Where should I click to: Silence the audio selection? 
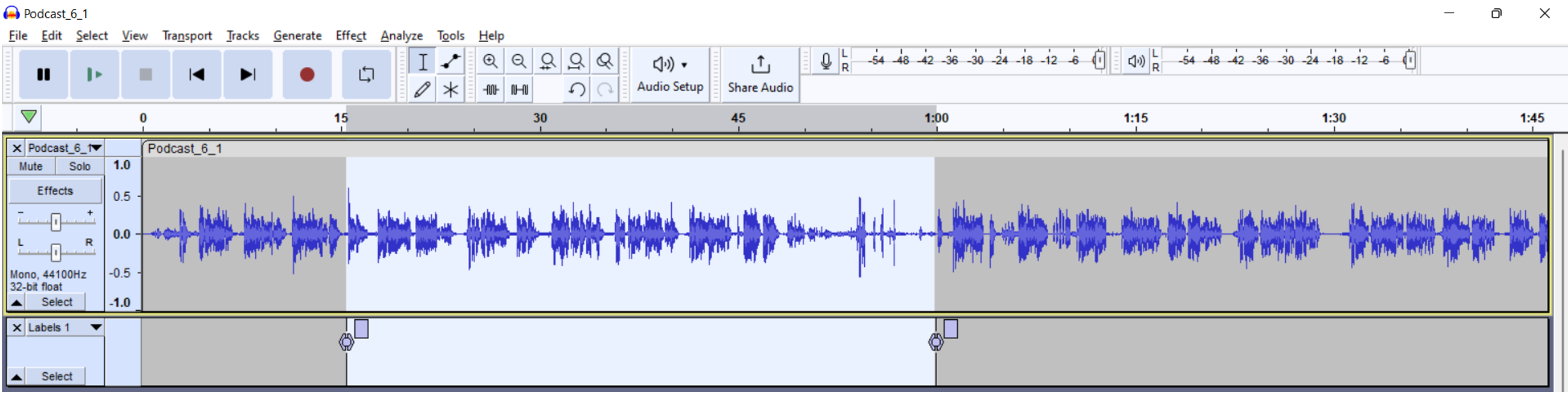[519, 89]
